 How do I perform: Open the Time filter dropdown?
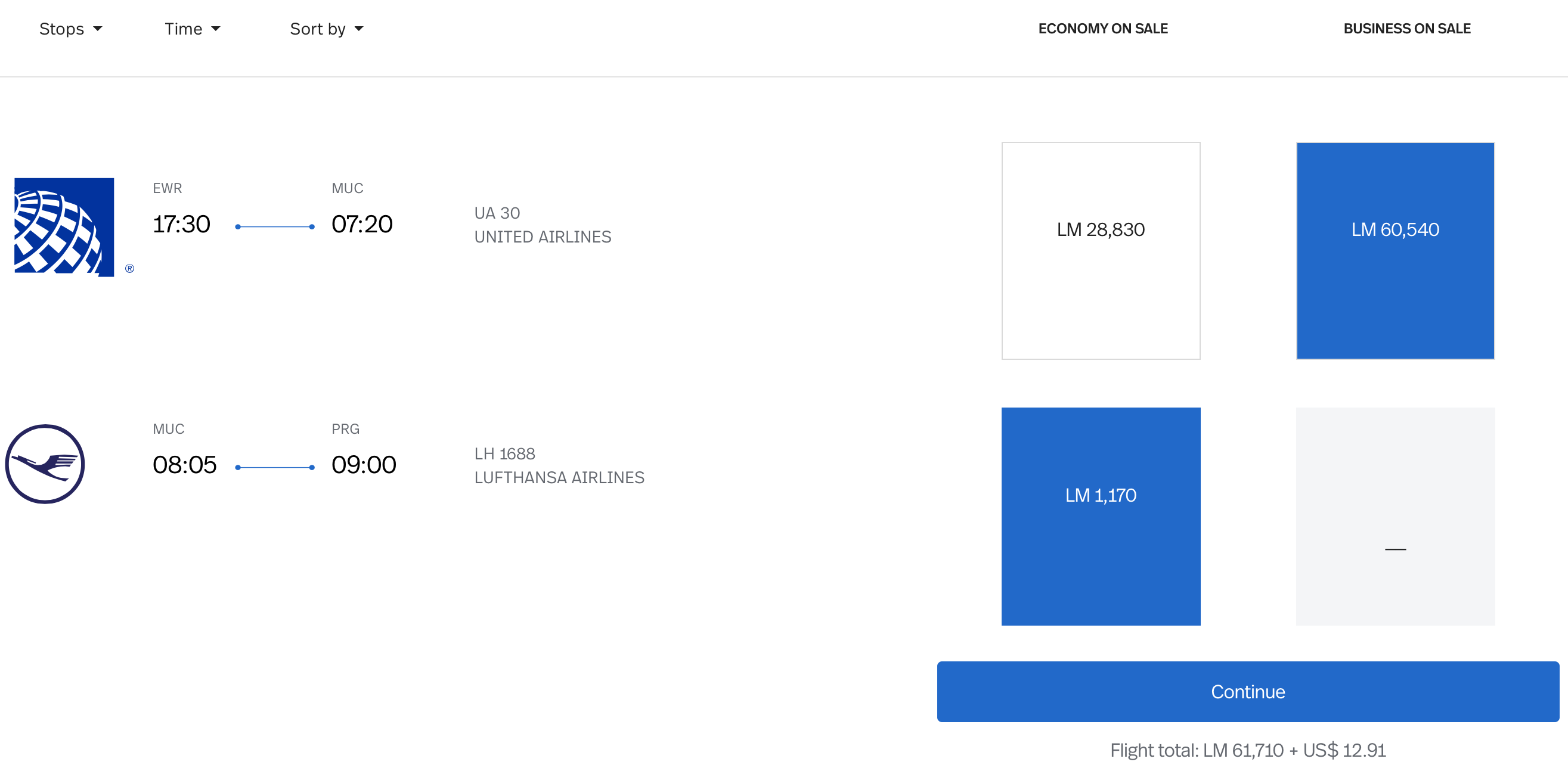(x=193, y=28)
